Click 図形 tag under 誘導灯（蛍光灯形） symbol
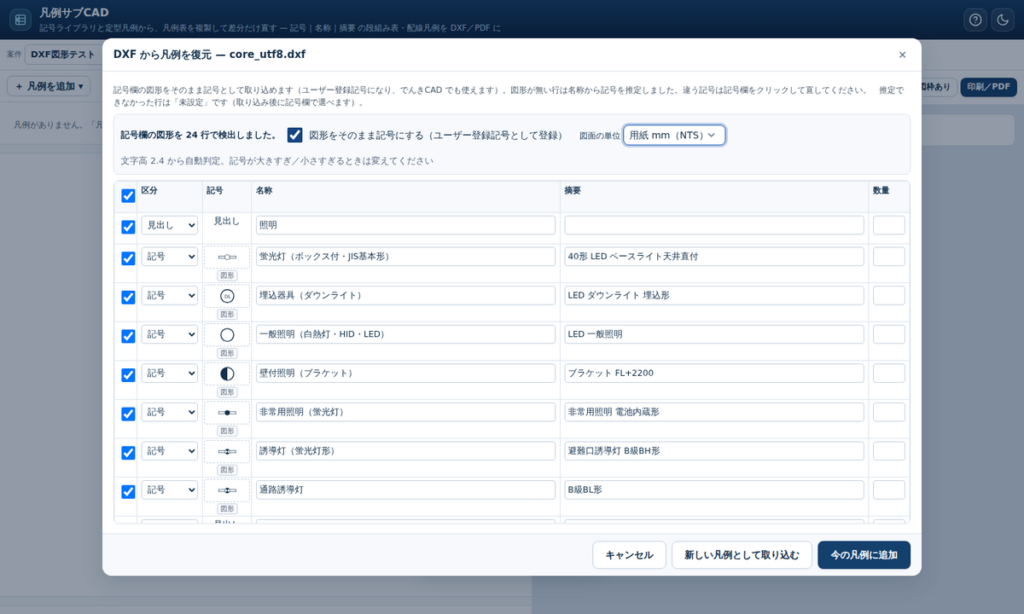The image size is (1024, 614). 227,470
